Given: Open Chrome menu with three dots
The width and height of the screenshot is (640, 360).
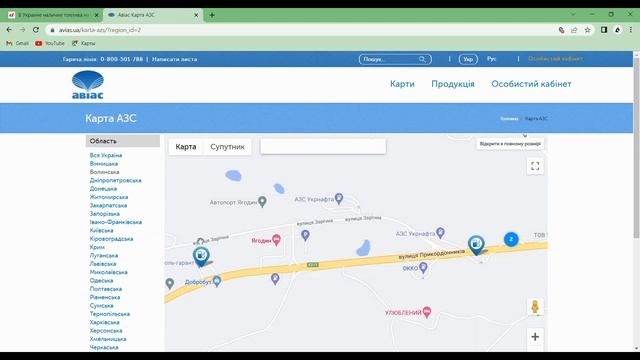Looking at the screenshot, I should coord(631,30).
